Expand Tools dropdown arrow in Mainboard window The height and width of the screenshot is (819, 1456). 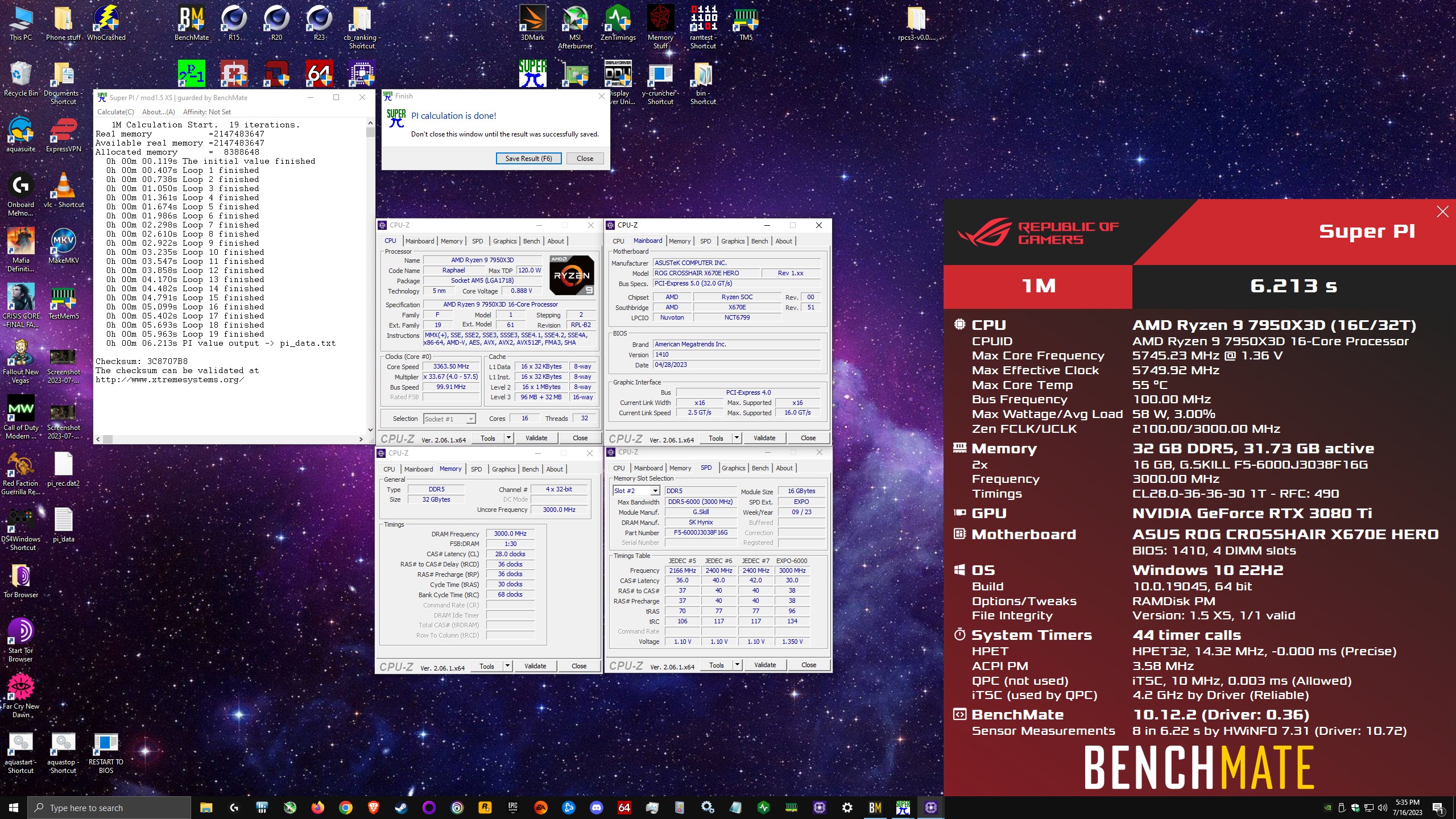click(x=737, y=438)
